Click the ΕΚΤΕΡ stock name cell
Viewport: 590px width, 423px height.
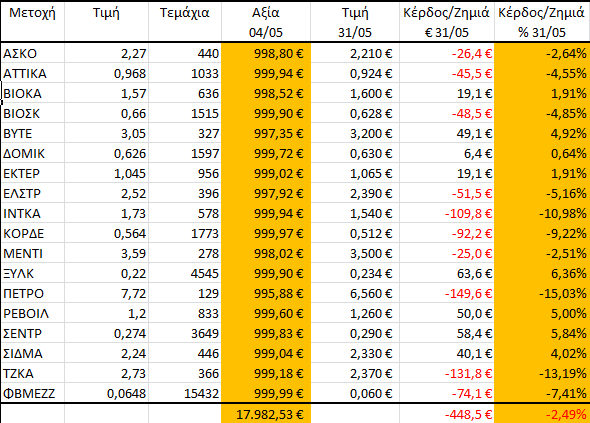click(33, 173)
